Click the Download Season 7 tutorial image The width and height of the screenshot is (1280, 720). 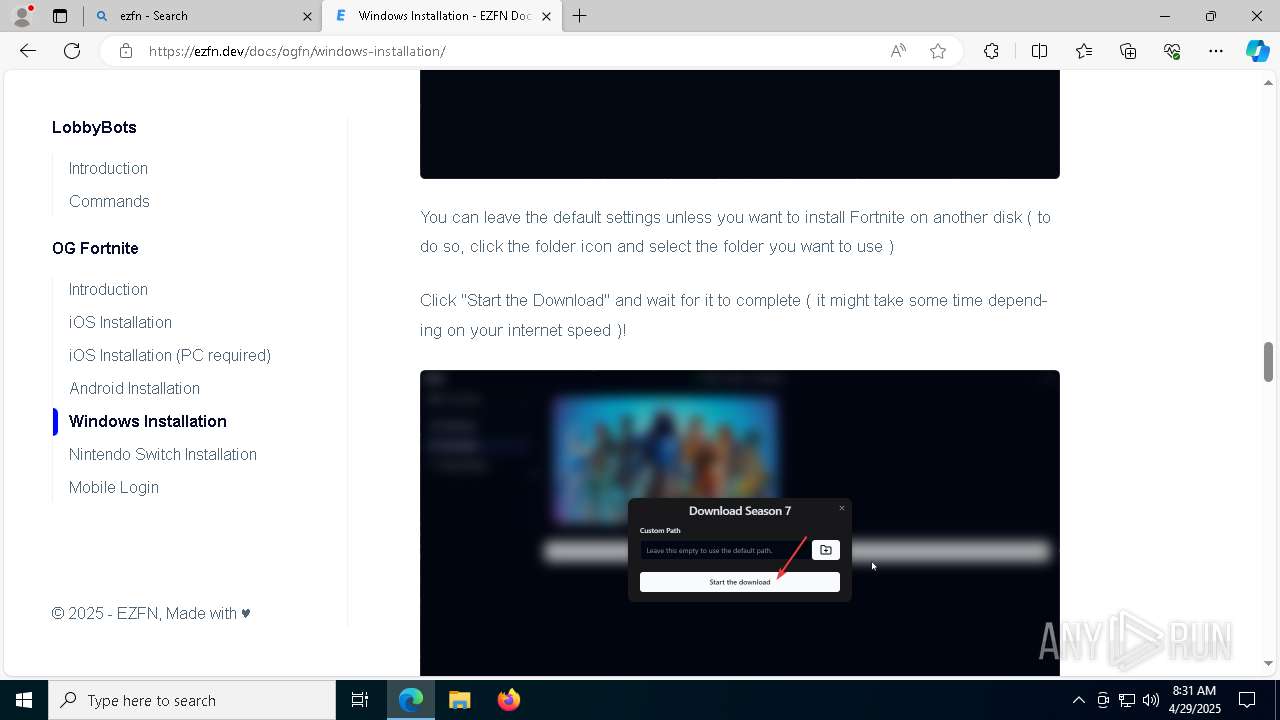tap(740, 523)
